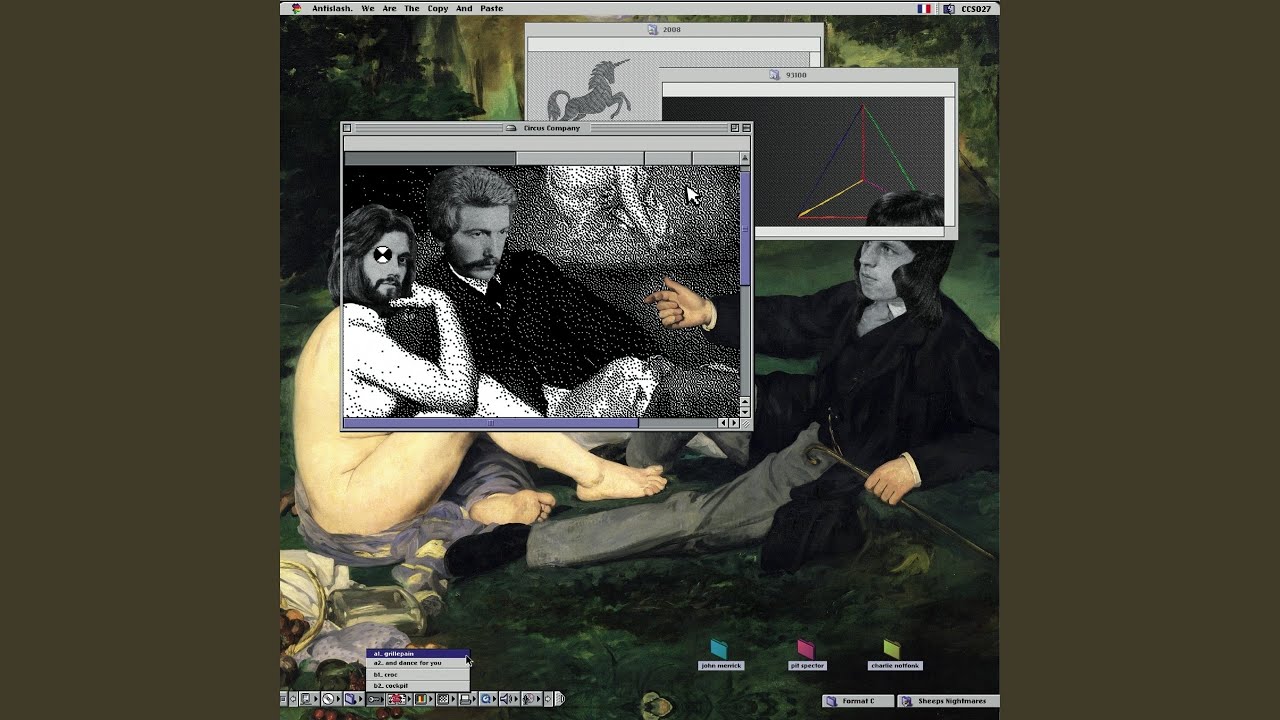Click the third column header in Circus Company
This screenshot has width=1280, height=720.
point(668,158)
